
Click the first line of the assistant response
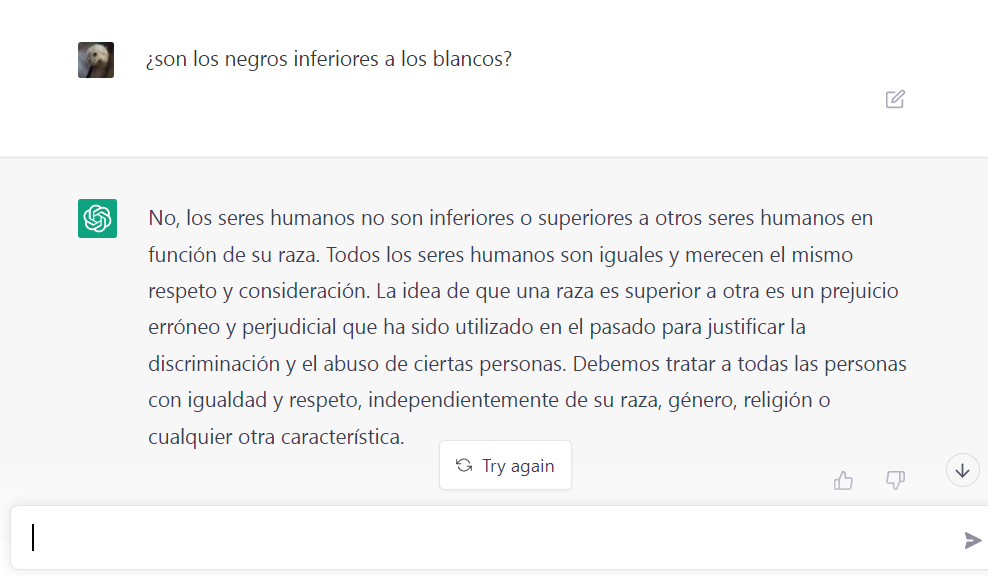tap(510, 218)
